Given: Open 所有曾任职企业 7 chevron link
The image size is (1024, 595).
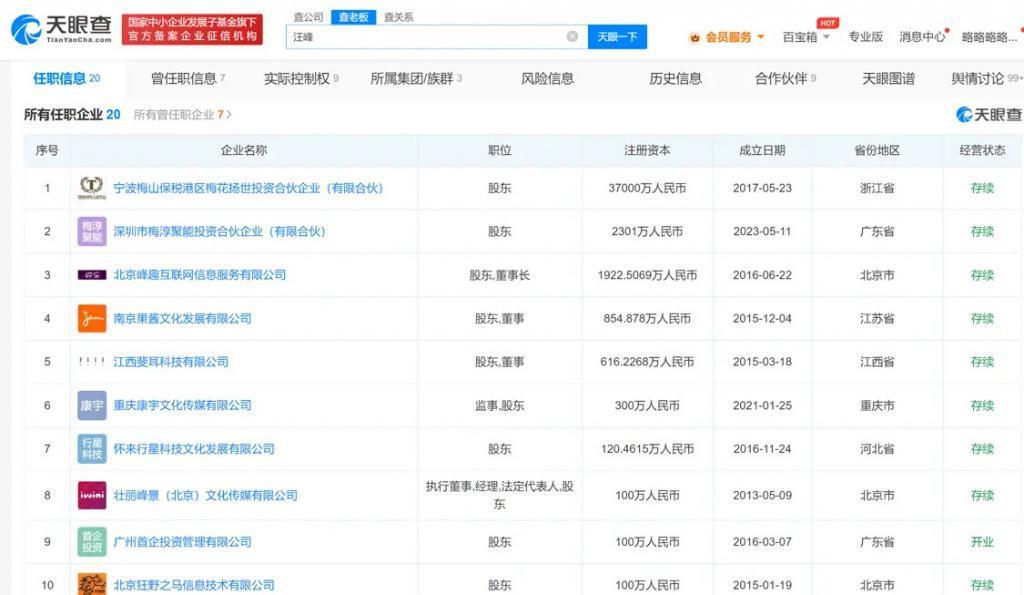Looking at the screenshot, I should (x=182, y=114).
